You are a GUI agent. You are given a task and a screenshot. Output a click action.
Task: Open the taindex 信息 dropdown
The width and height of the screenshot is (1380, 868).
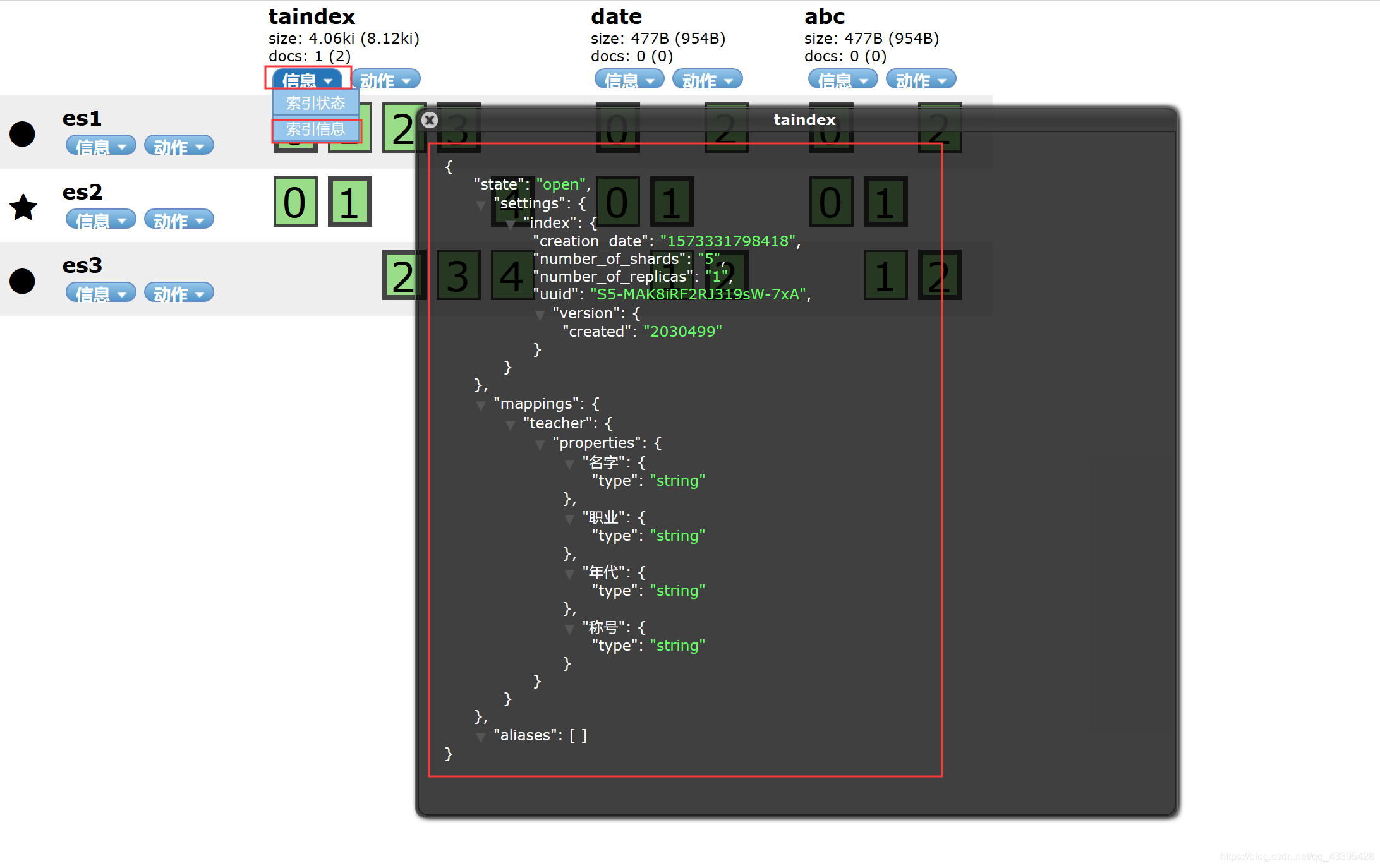tap(308, 80)
